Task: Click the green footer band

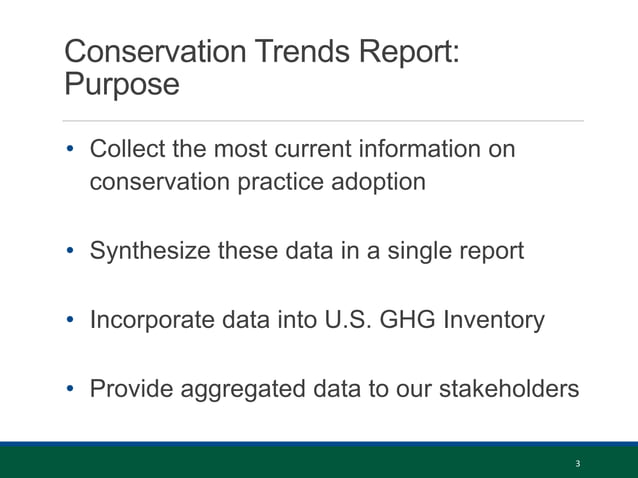Action: click(x=300, y=463)
